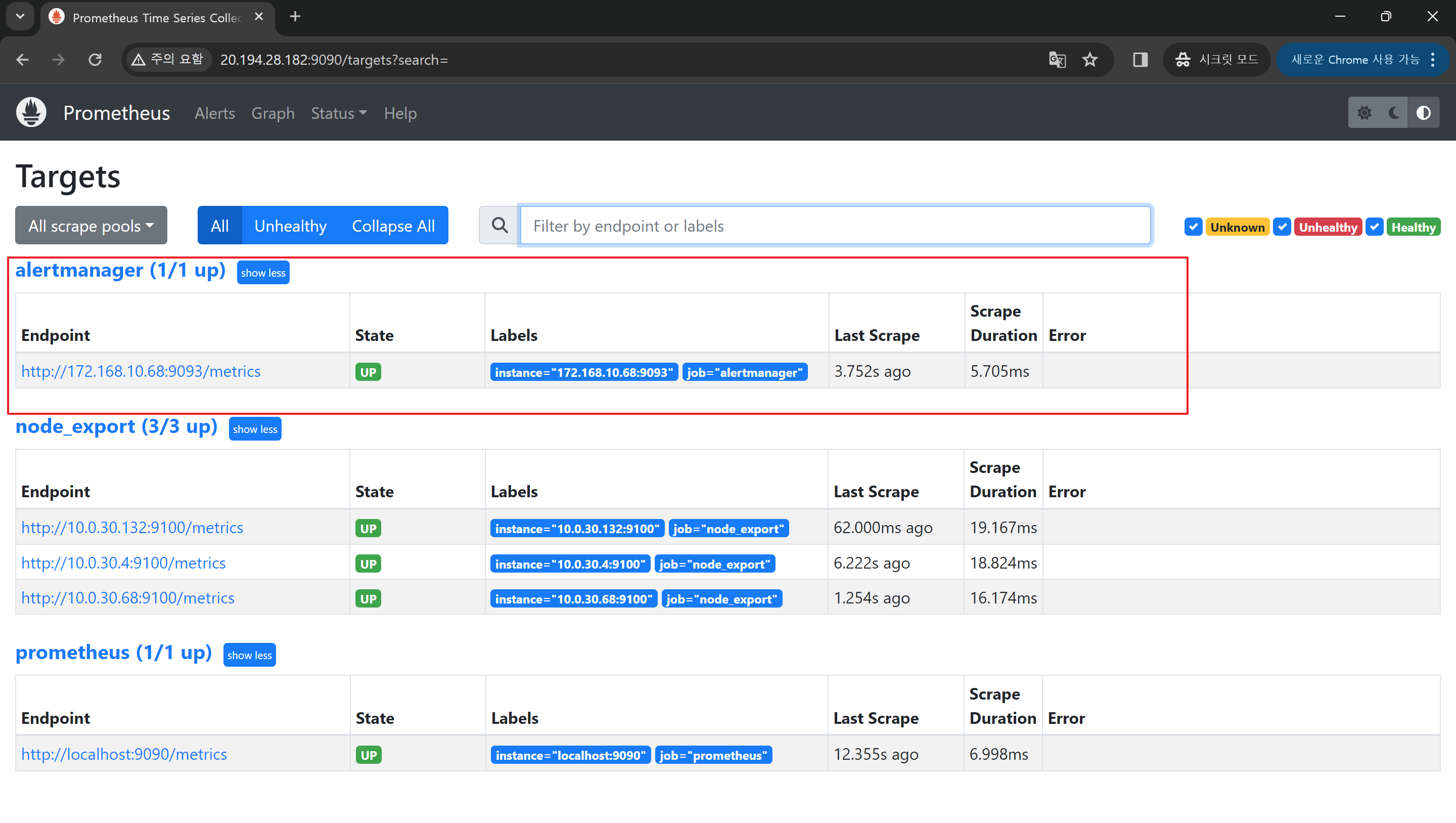The height and width of the screenshot is (823, 1456).
Task: Open the All scrape pools dropdown
Action: click(91, 226)
